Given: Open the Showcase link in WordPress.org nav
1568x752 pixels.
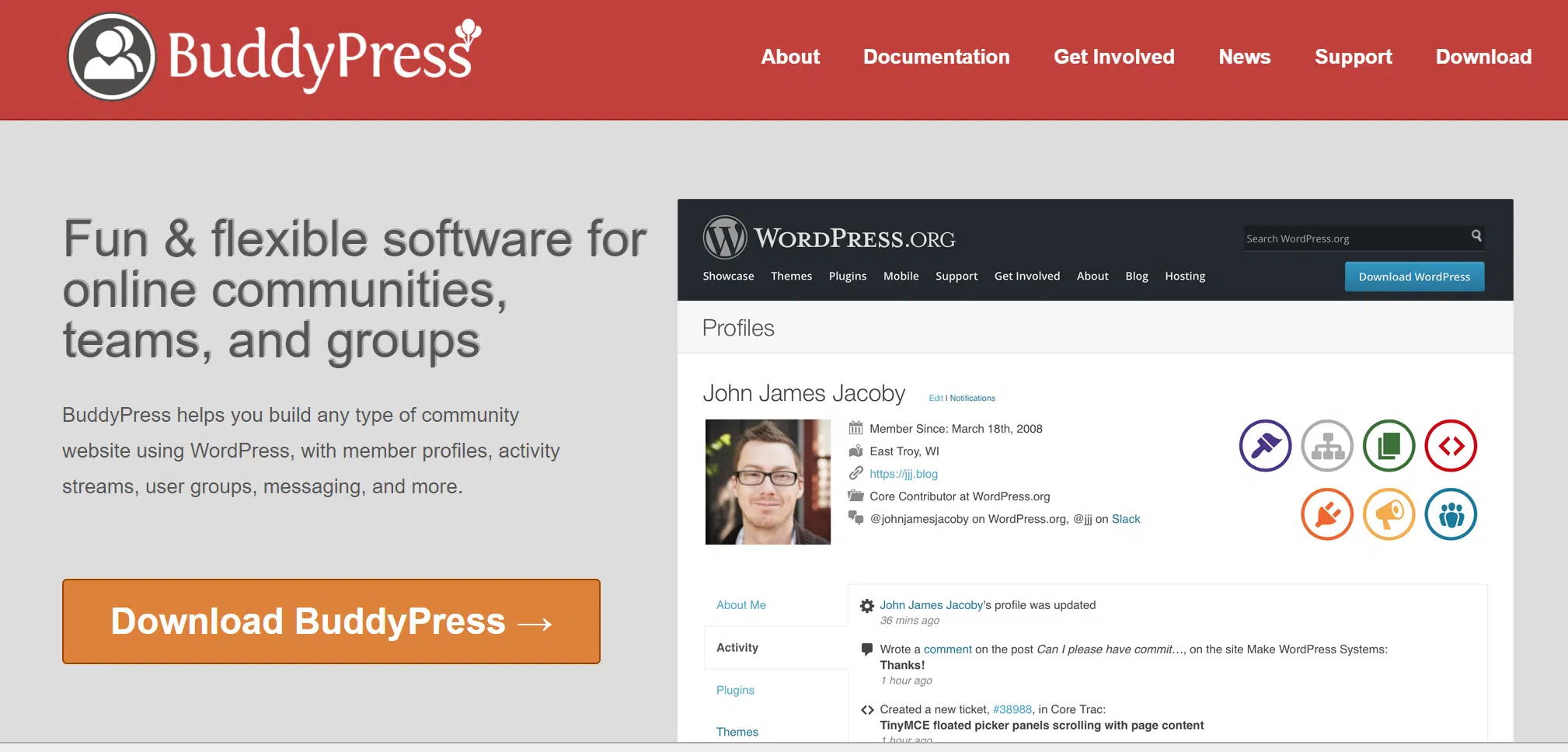Looking at the screenshot, I should click(x=728, y=276).
